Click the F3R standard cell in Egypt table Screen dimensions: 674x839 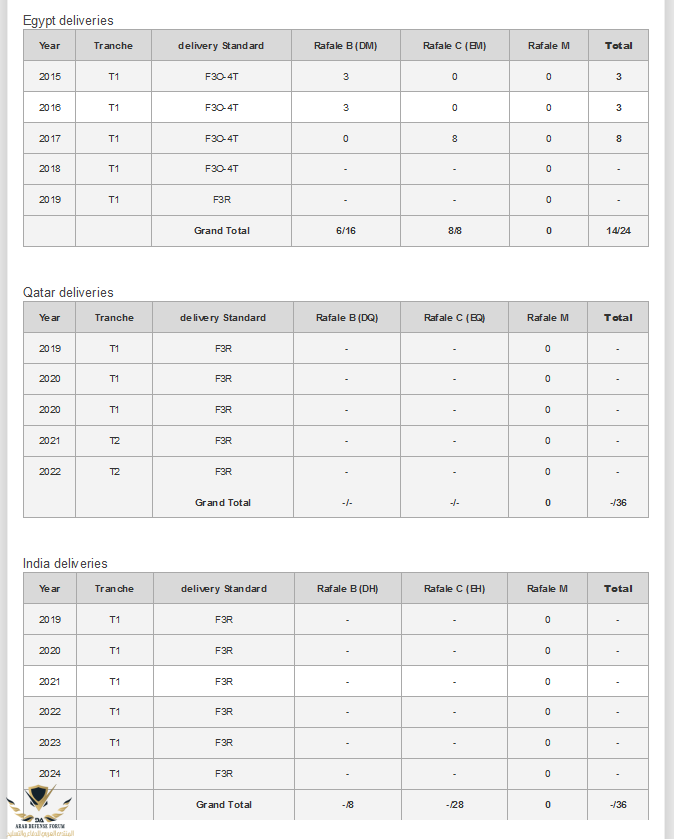(221, 199)
